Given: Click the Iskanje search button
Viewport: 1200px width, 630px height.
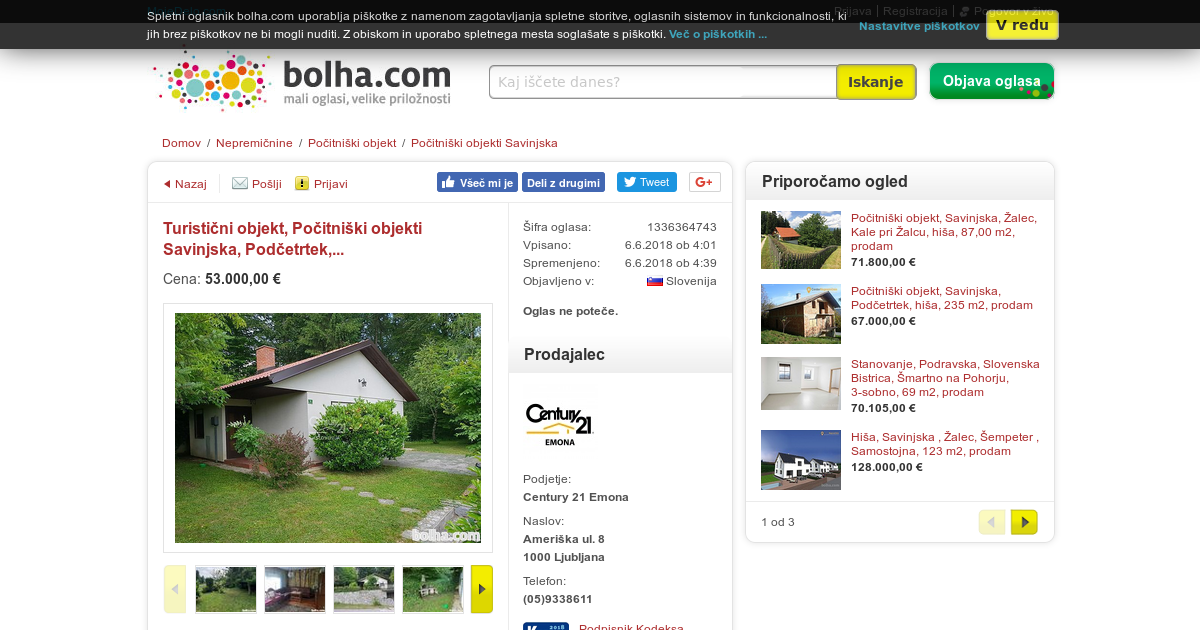Looking at the screenshot, I should 876,82.
